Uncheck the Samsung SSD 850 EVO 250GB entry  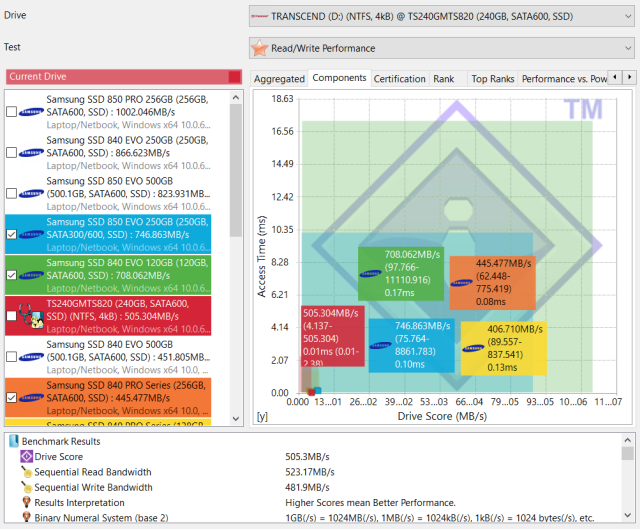tap(12, 234)
